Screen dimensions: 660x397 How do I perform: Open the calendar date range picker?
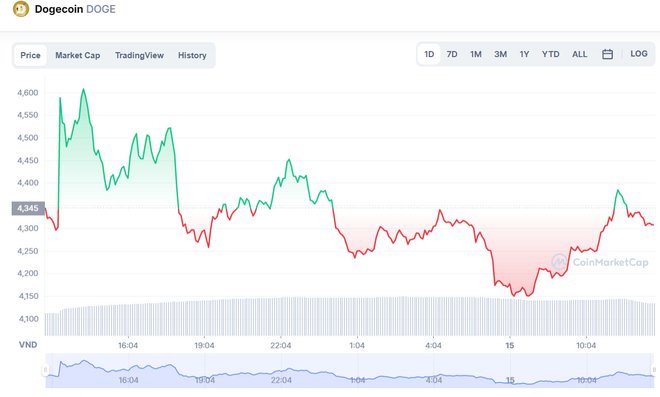(607, 54)
